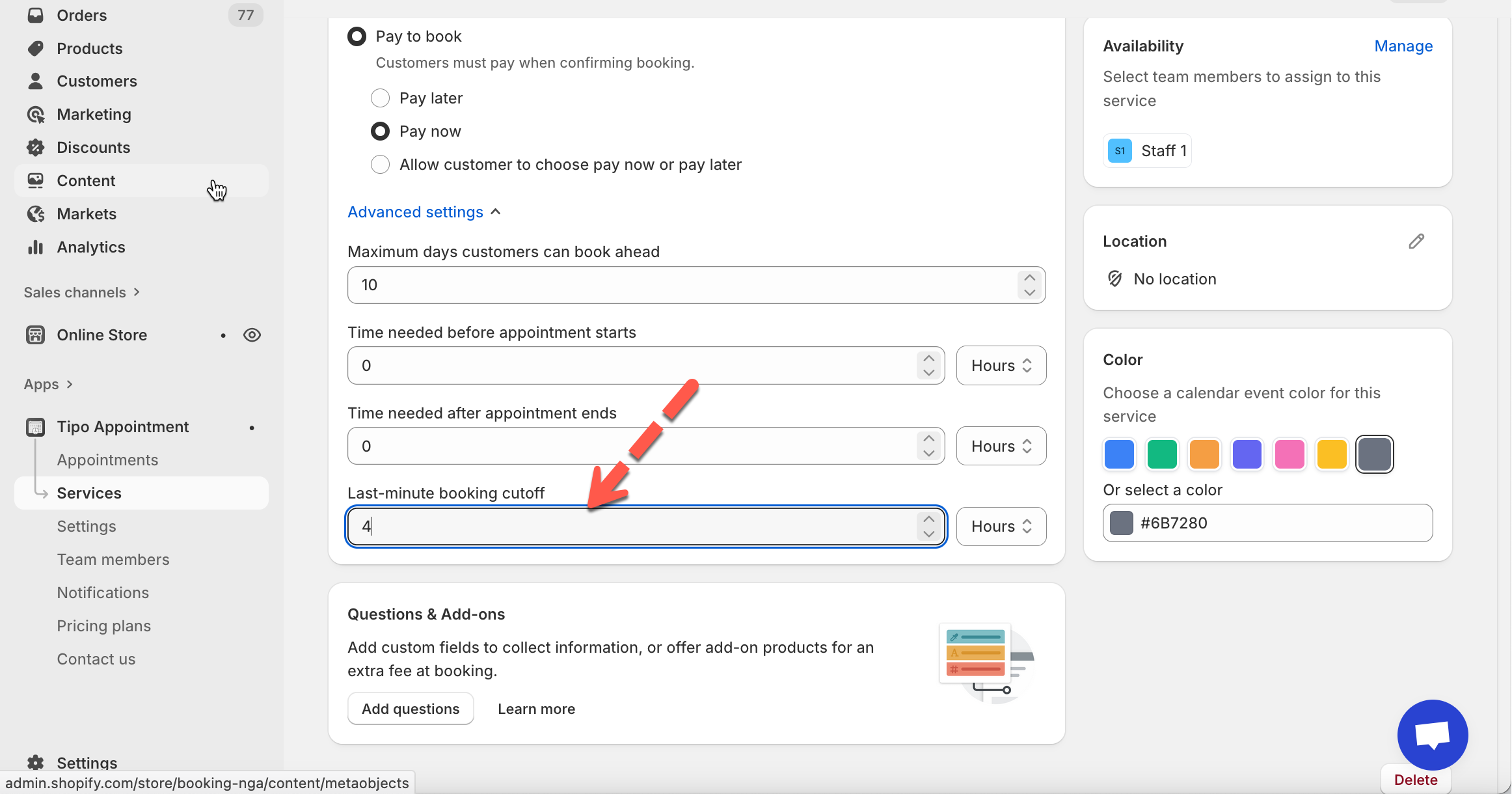
Task: Select the Pay to book radio button
Action: pyautogui.click(x=357, y=36)
